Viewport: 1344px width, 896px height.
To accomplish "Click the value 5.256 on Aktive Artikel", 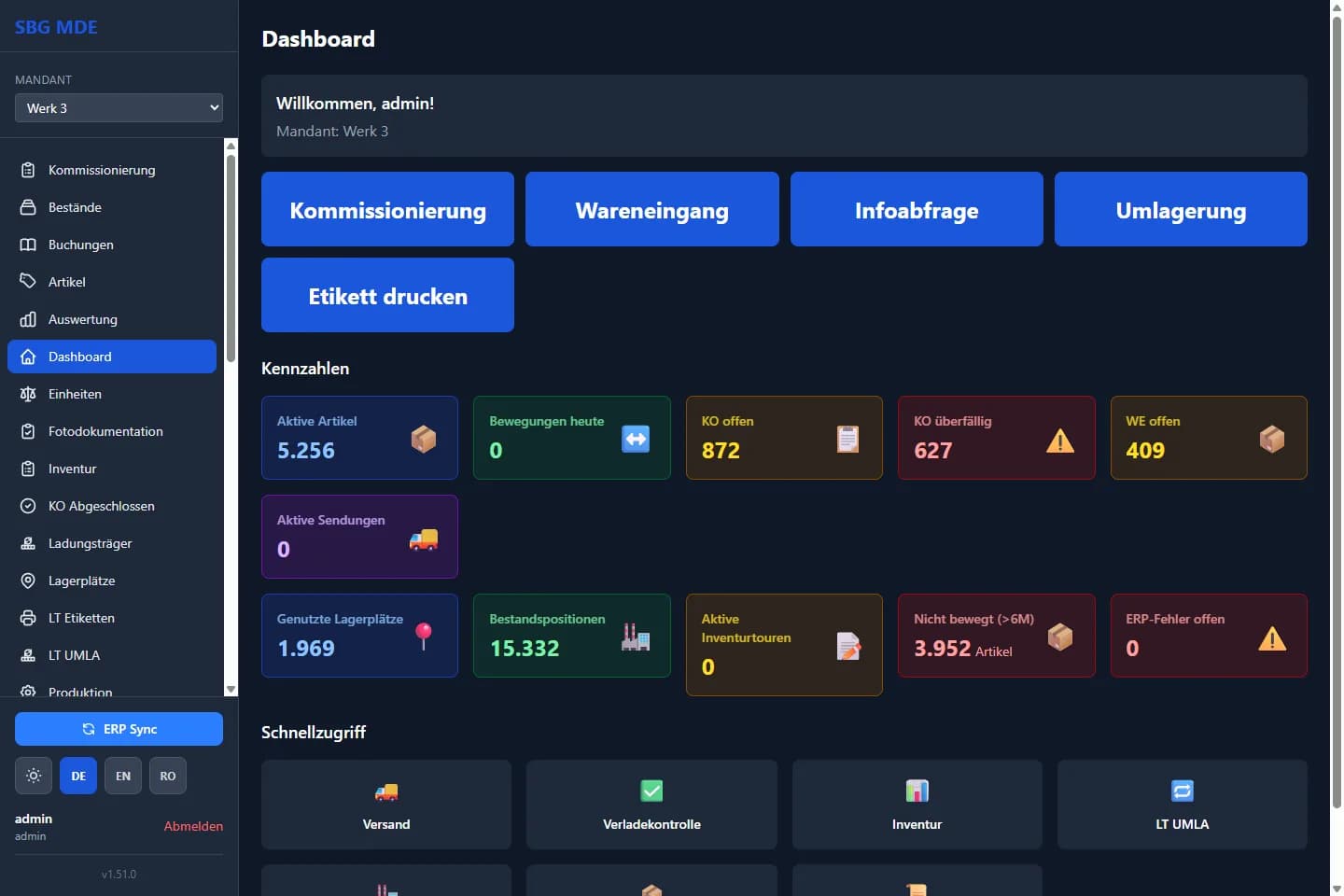I will pyautogui.click(x=306, y=450).
